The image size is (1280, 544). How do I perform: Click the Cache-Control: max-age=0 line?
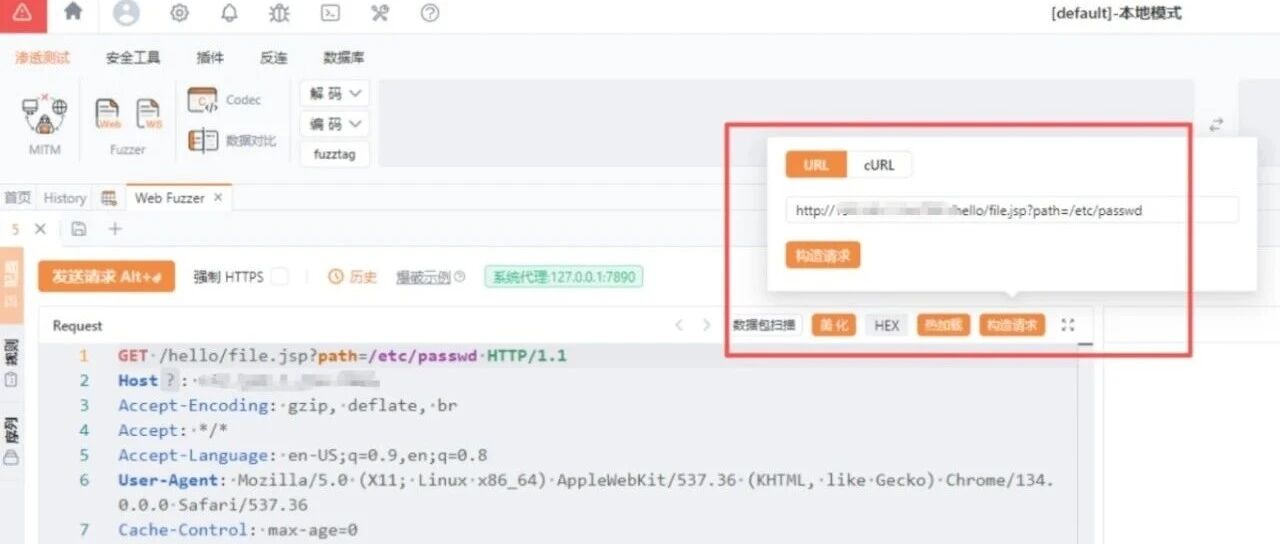click(238, 530)
